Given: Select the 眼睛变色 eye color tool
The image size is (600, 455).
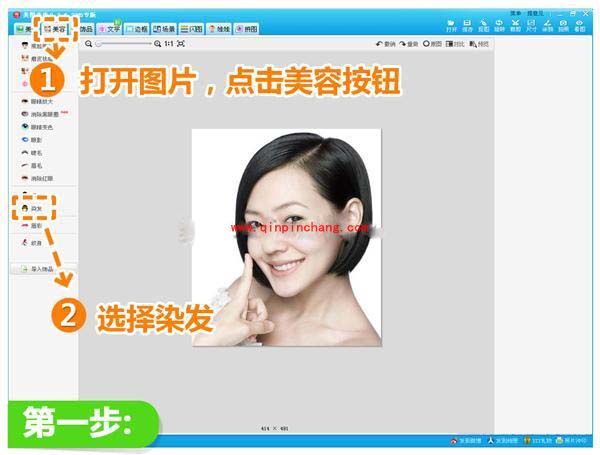Looking at the screenshot, I should tap(37, 127).
